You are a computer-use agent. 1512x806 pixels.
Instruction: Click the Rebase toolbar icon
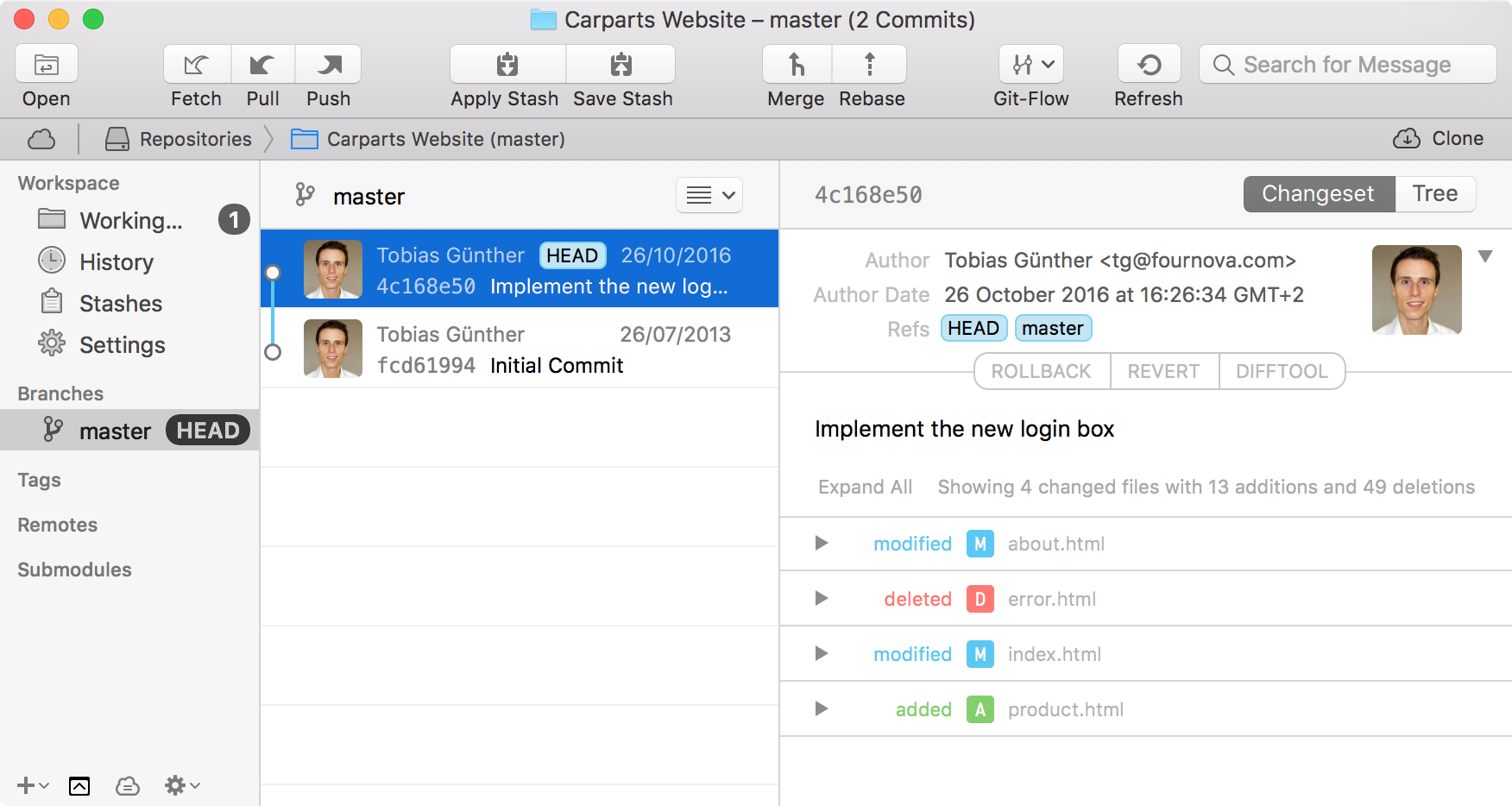click(870, 65)
